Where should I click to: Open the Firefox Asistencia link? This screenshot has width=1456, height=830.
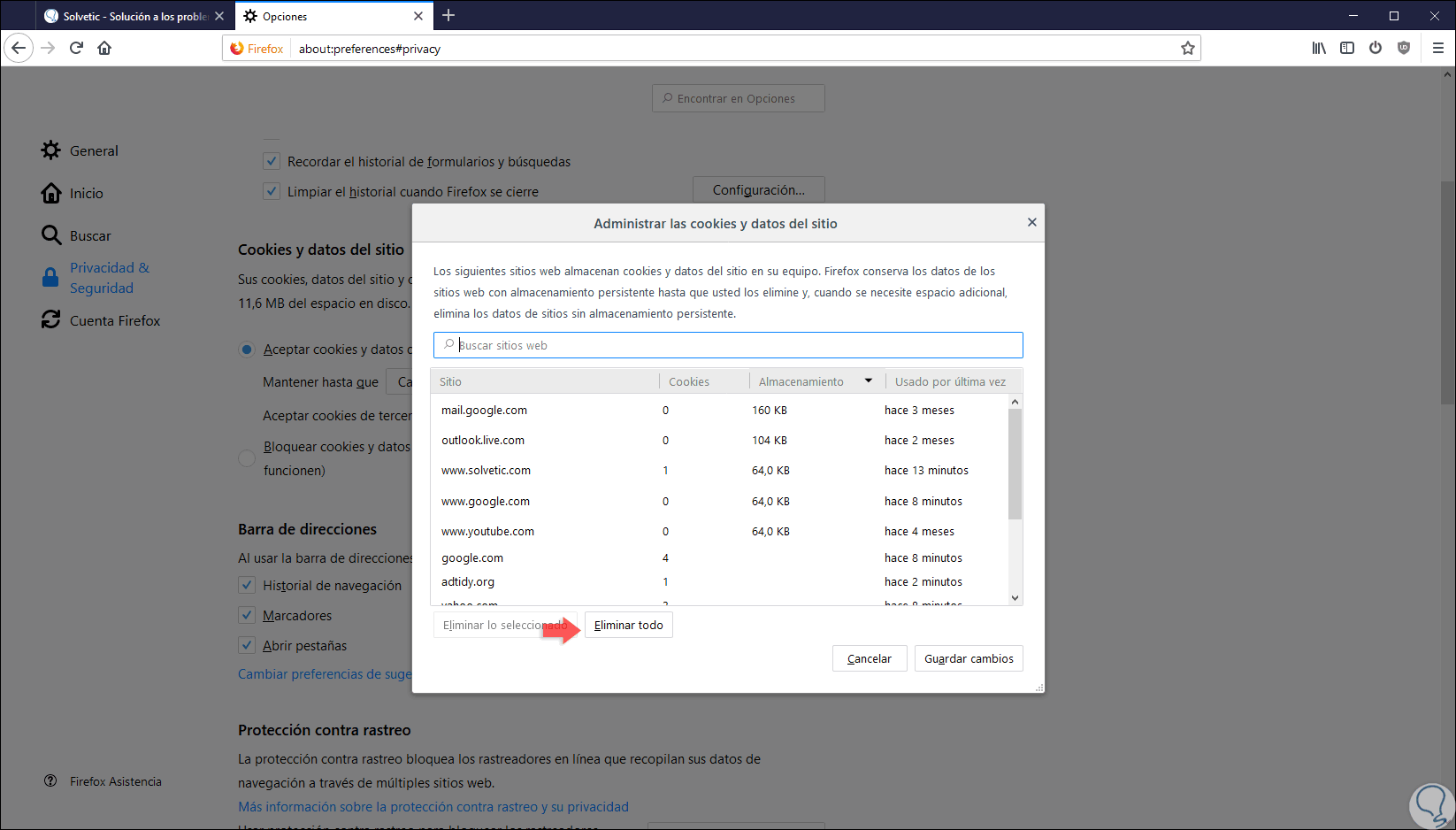point(116,781)
